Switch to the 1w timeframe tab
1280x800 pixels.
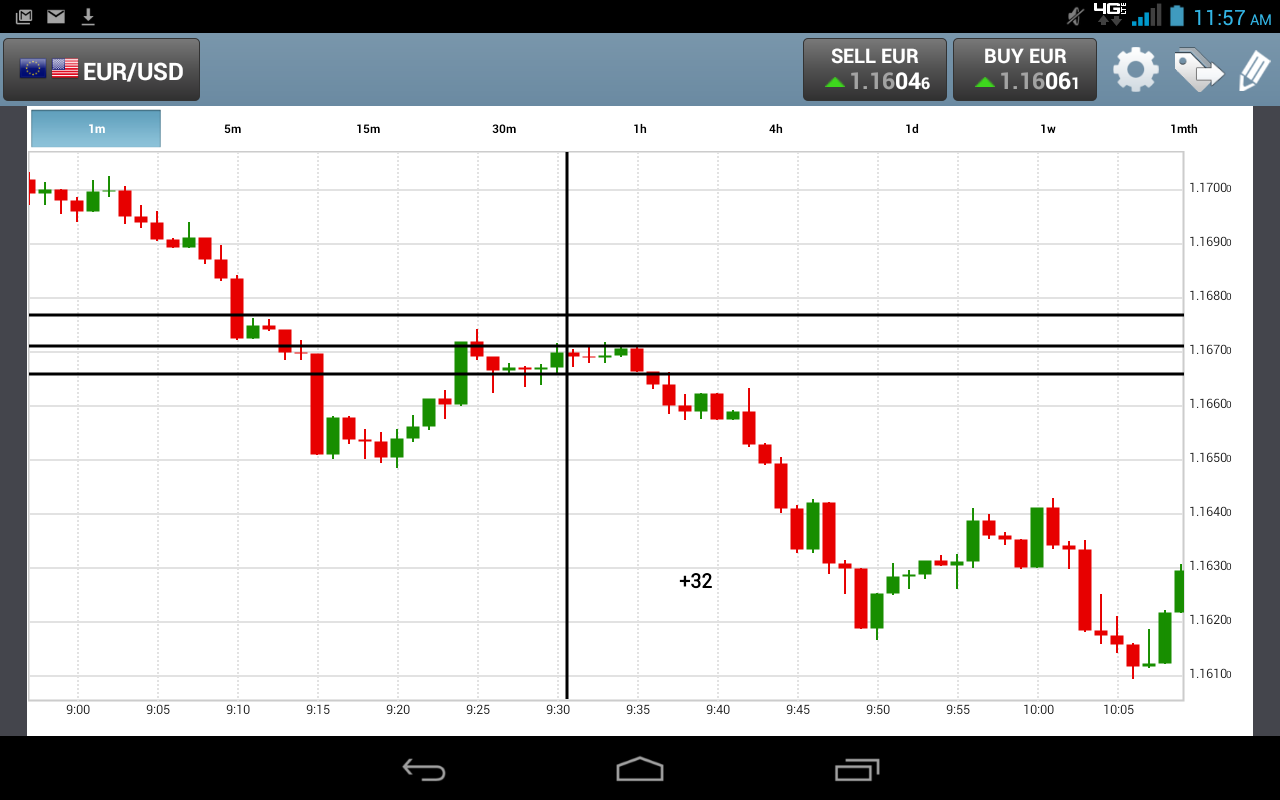tap(1048, 129)
